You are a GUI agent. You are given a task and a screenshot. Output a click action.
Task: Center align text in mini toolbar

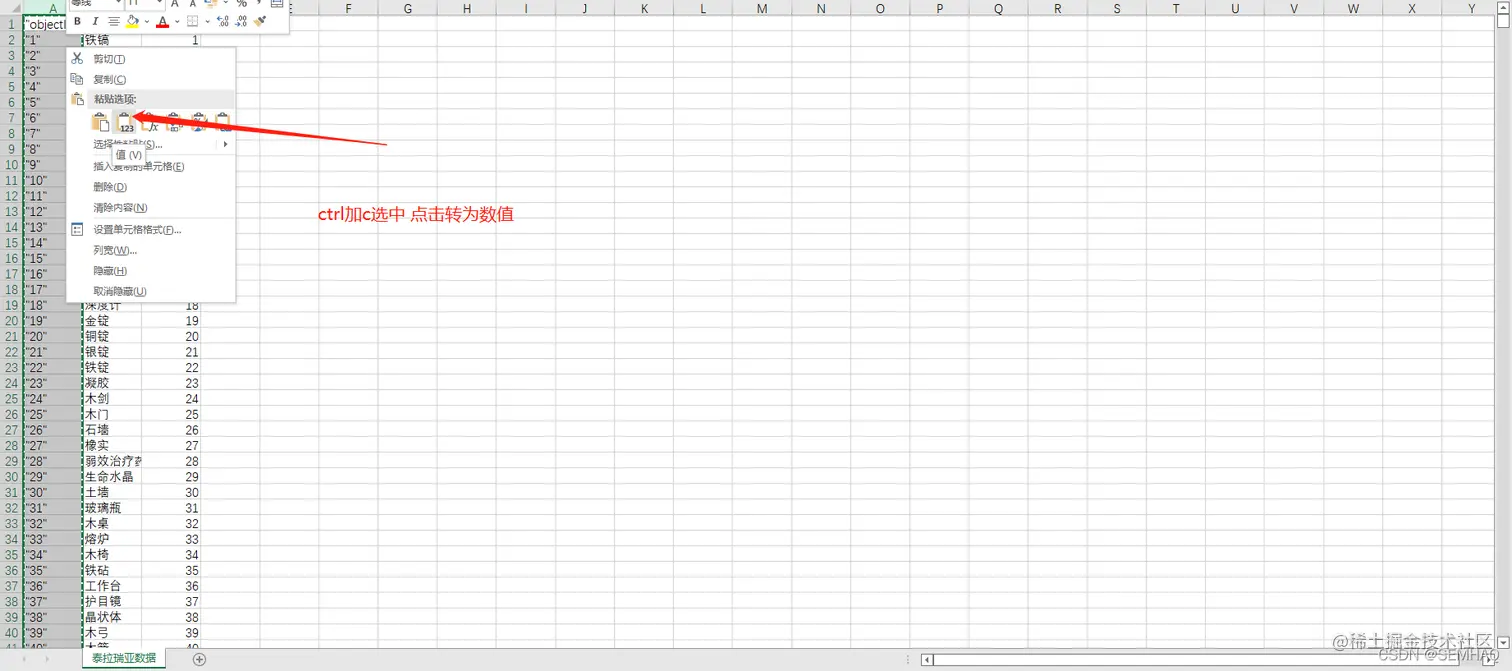point(113,21)
